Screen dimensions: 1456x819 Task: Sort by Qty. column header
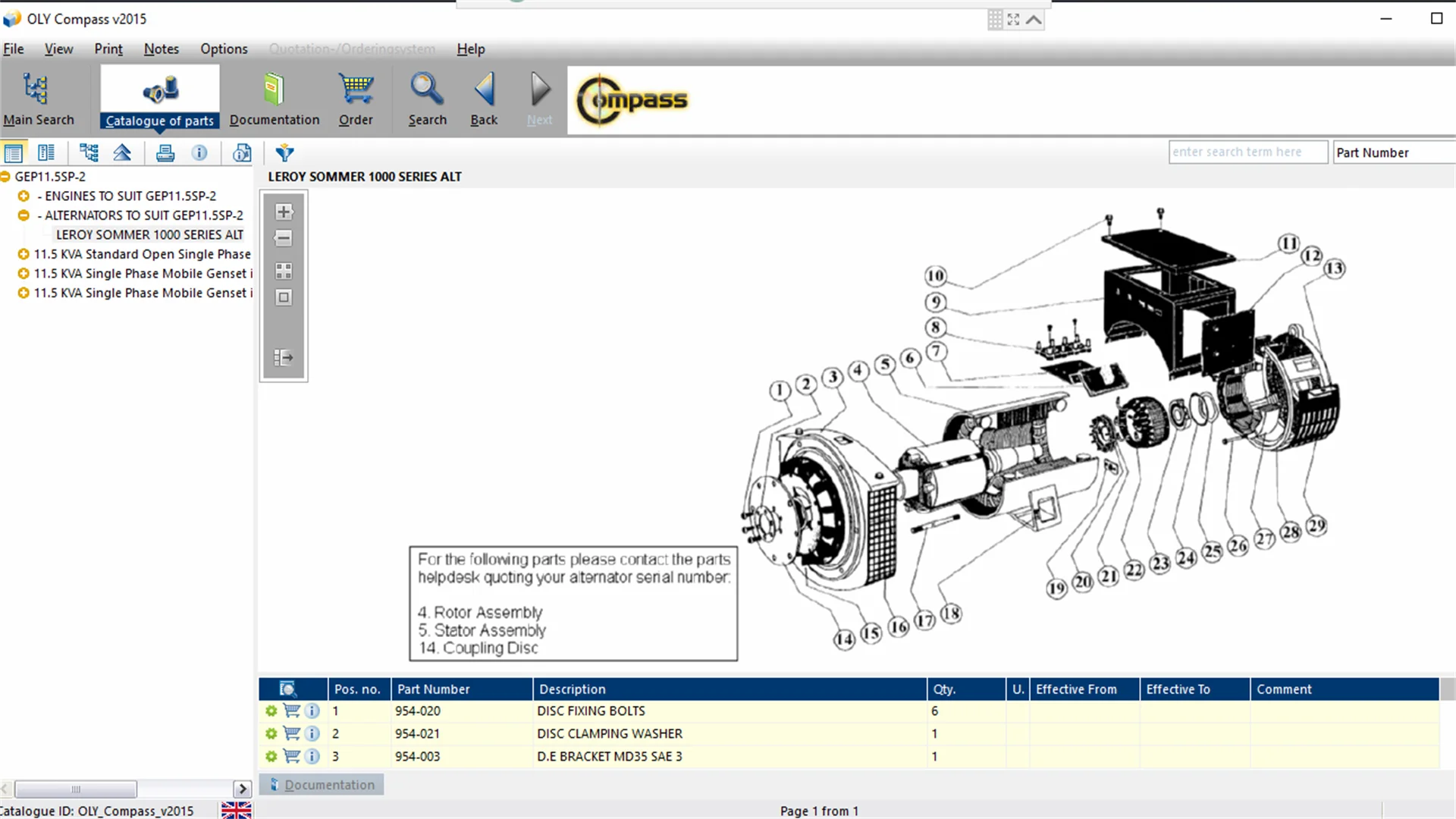pos(966,689)
